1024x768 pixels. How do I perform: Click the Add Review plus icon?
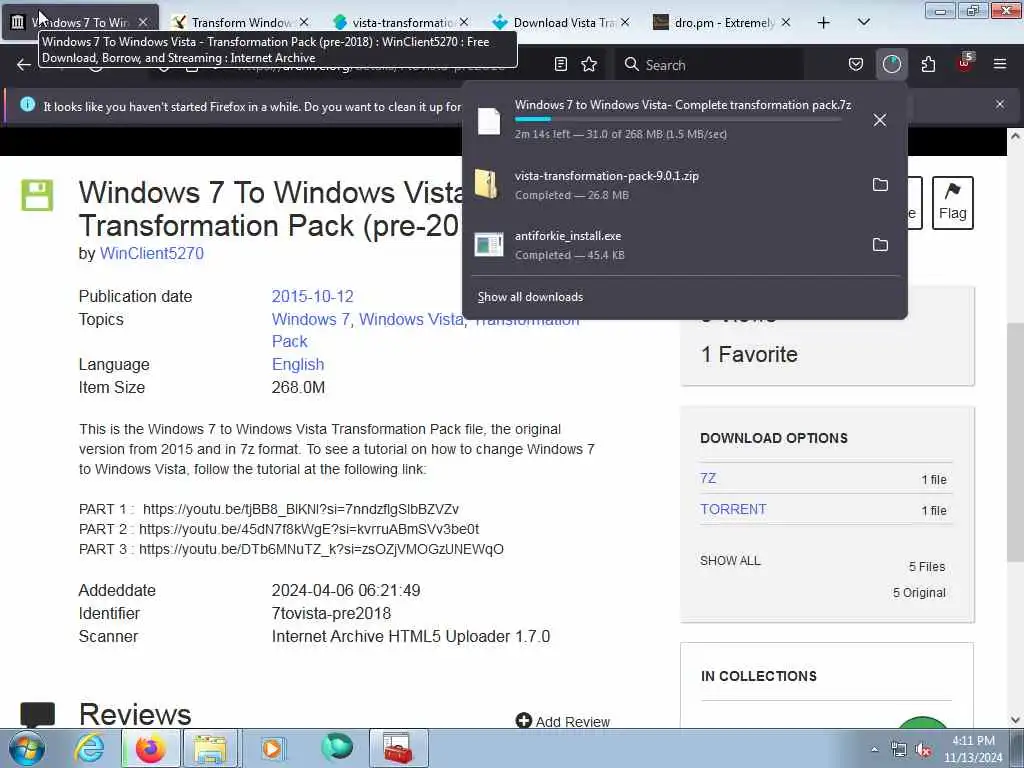click(523, 720)
